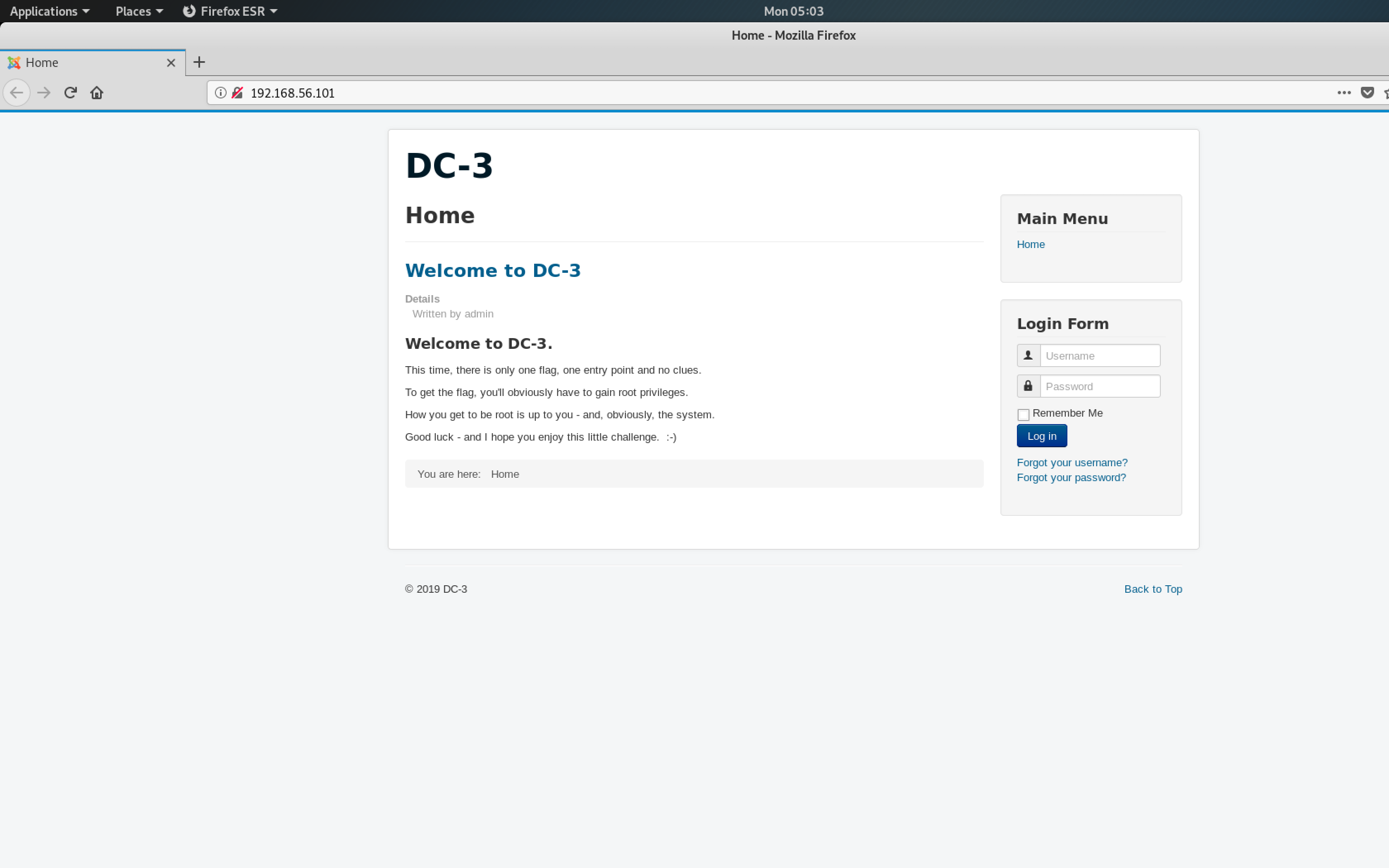Focus the Username input field

pos(1100,355)
